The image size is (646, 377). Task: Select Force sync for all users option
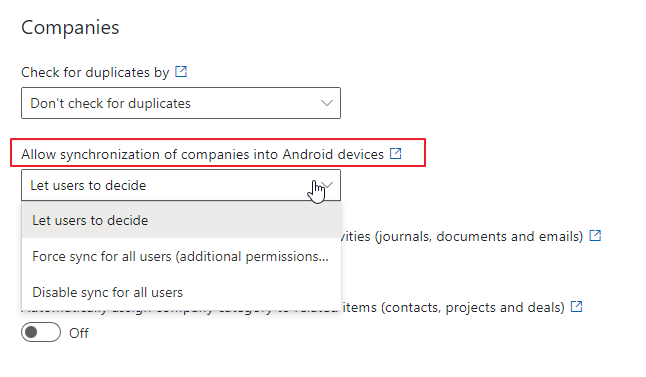coord(181,256)
